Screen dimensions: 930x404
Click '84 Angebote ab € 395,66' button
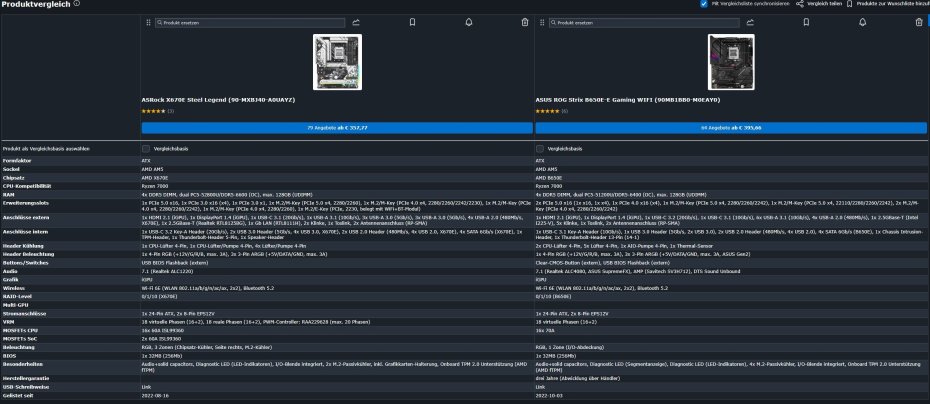tap(731, 128)
